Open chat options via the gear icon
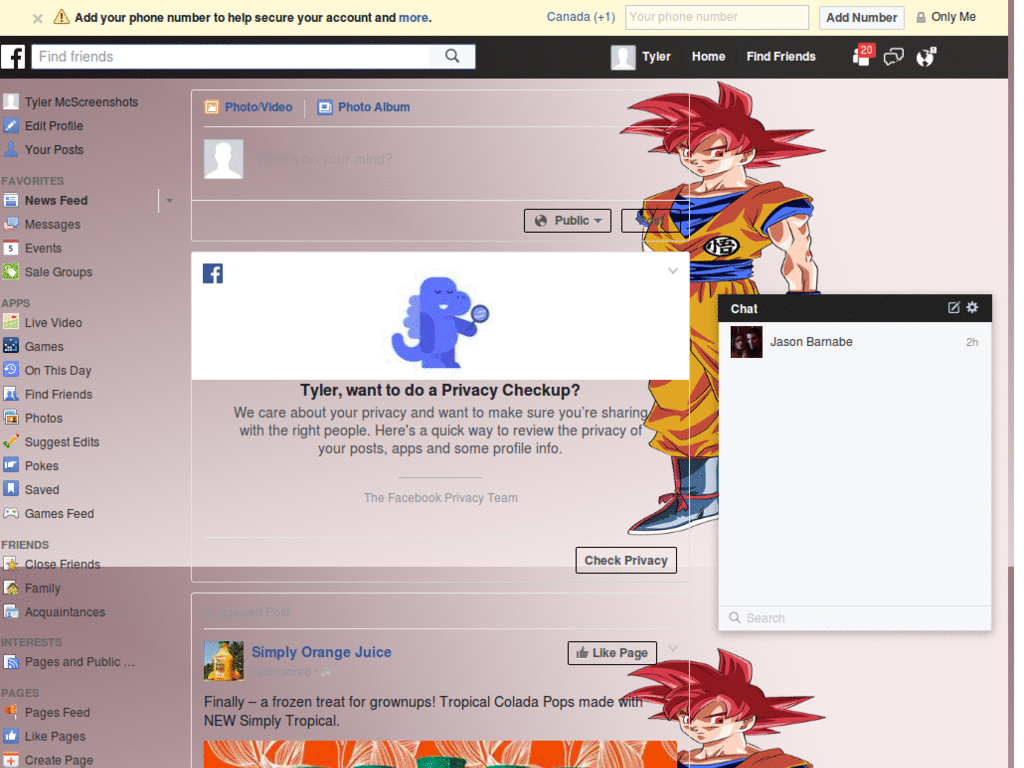Viewport: 1024px width, 768px height. tap(971, 308)
